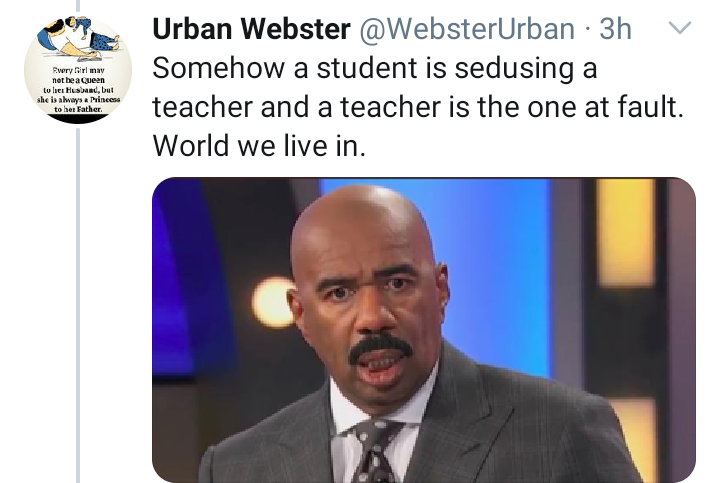Viewport: 720px width, 483px height.
Task: Visit the @WebsterUrban handle
Action: [x=467, y=29]
